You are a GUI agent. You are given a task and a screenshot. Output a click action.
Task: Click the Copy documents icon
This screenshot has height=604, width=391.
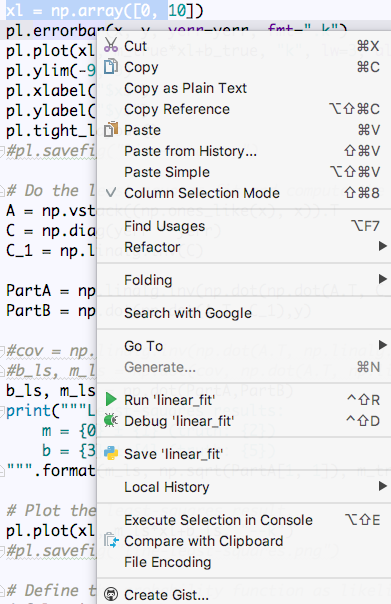point(111,67)
